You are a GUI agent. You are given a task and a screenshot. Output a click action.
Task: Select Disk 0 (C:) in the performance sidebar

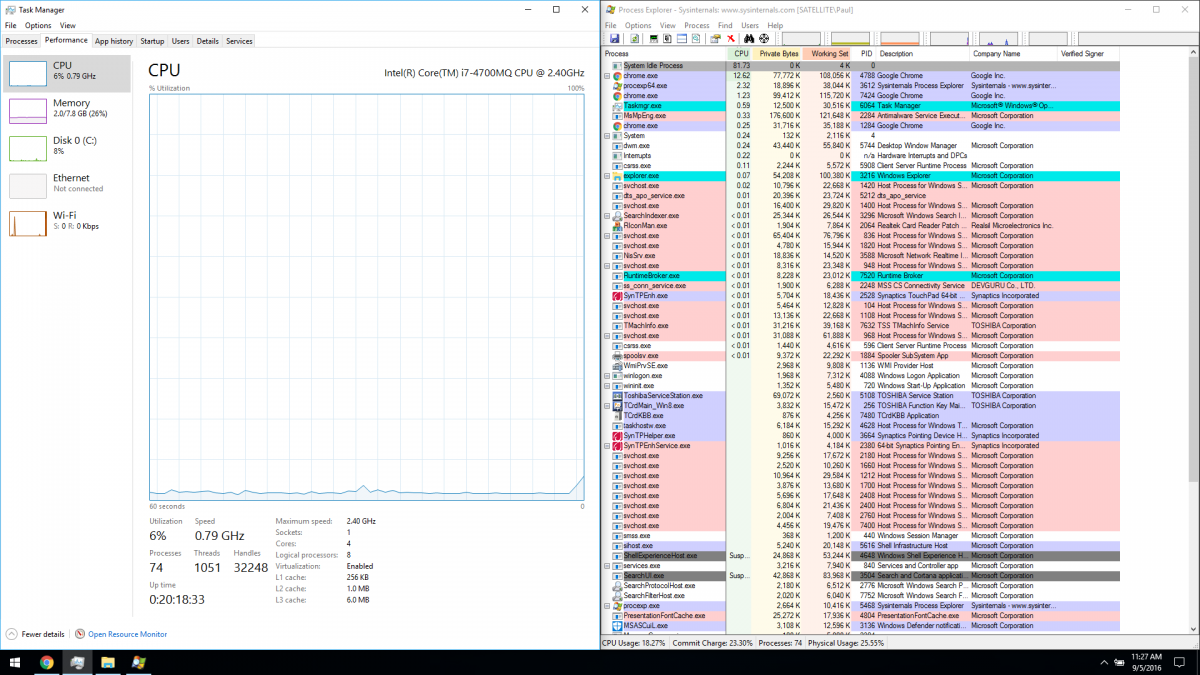pyautogui.click(x=67, y=147)
